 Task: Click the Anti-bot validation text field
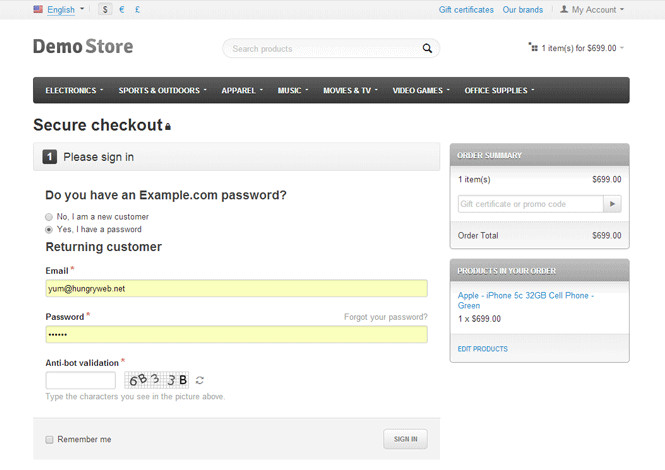tap(81, 380)
